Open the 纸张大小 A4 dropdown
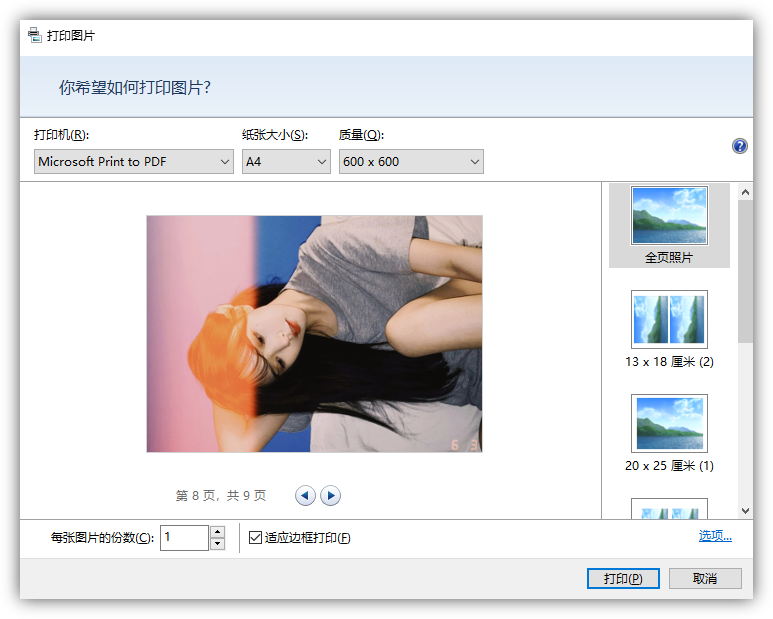Viewport: 773px width, 619px height. point(286,161)
